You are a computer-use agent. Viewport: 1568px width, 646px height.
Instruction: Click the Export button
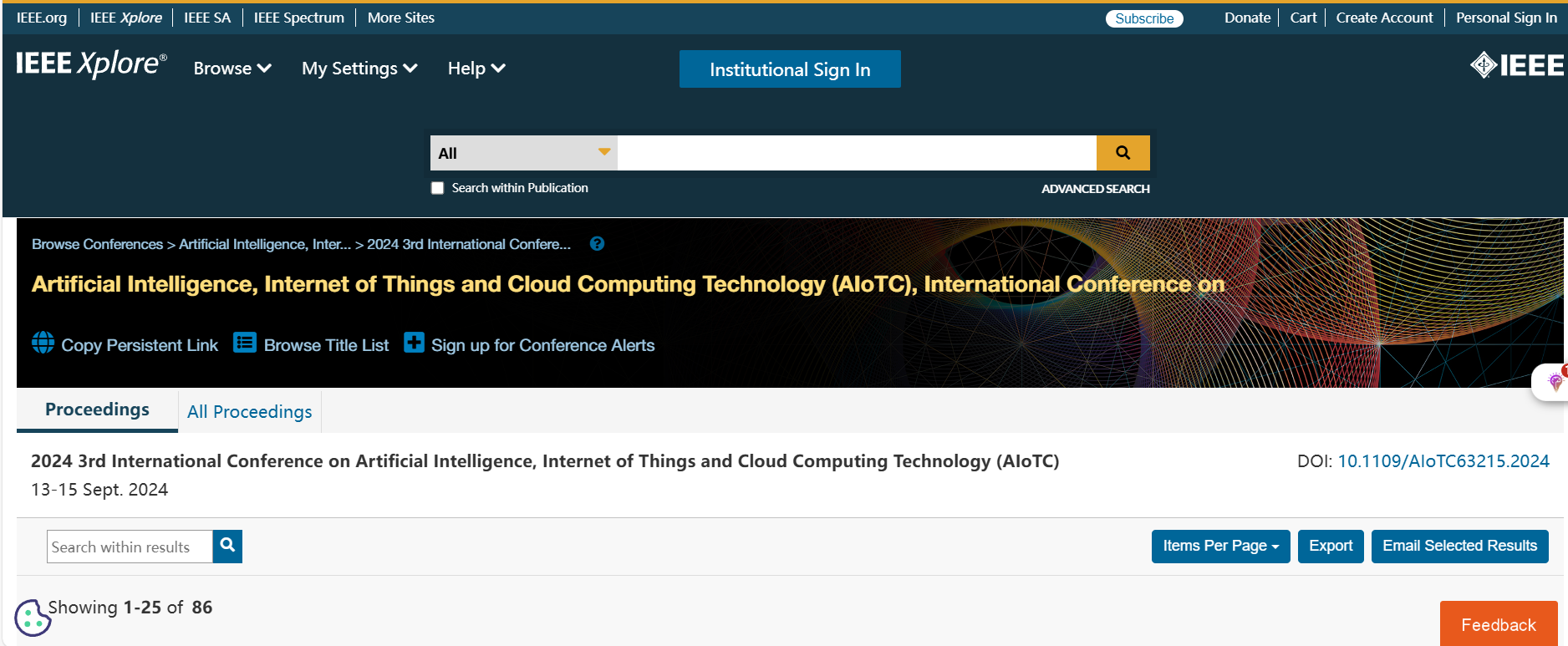(x=1331, y=547)
